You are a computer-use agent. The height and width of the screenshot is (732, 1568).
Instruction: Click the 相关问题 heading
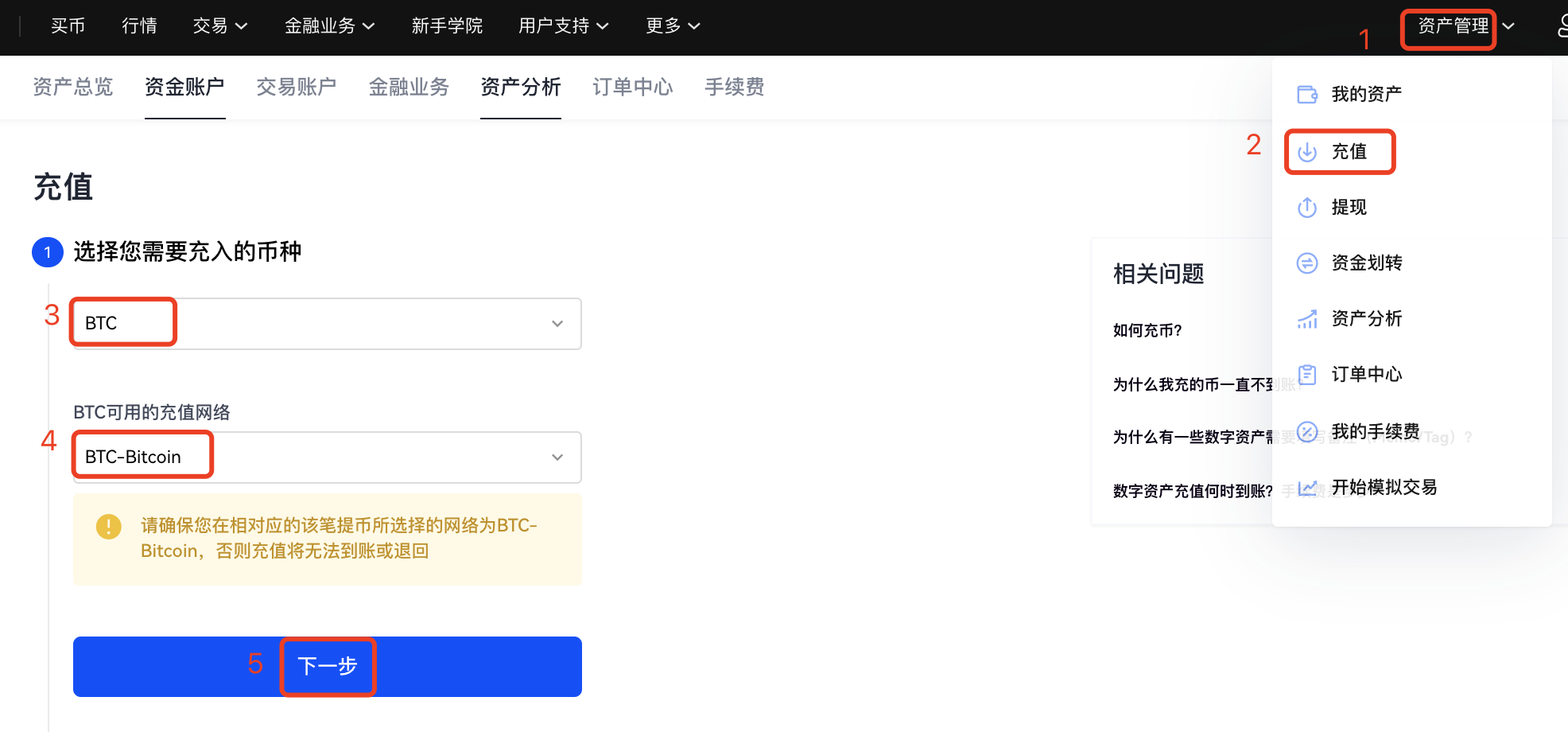[1159, 274]
